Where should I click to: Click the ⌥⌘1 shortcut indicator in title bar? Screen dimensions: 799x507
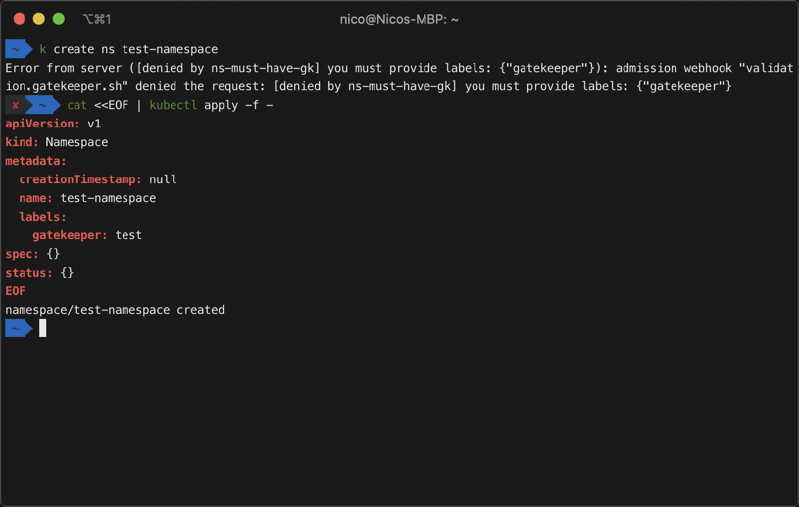(x=96, y=19)
